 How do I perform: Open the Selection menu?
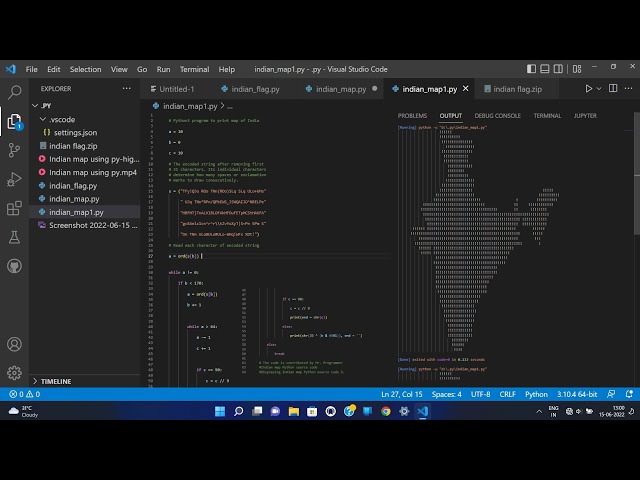click(85, 69)
